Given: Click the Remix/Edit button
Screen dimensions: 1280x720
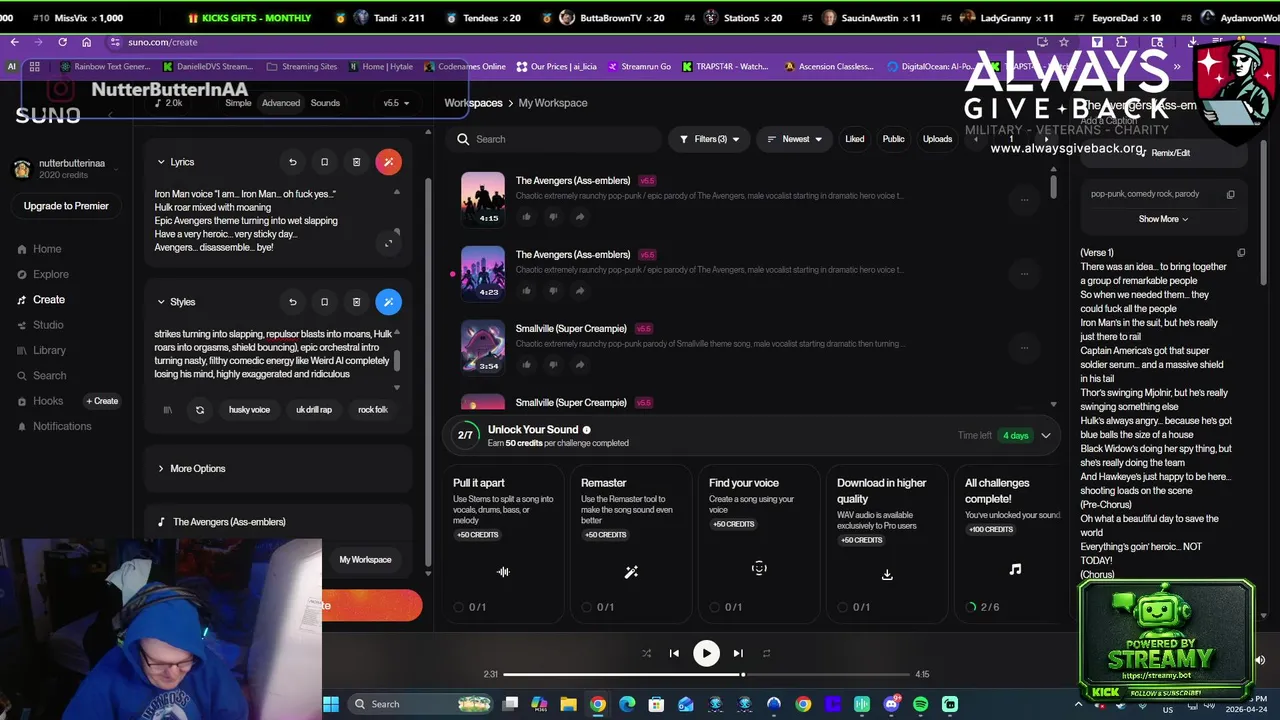Looking at the screenshot, I should click(1164, 153).
